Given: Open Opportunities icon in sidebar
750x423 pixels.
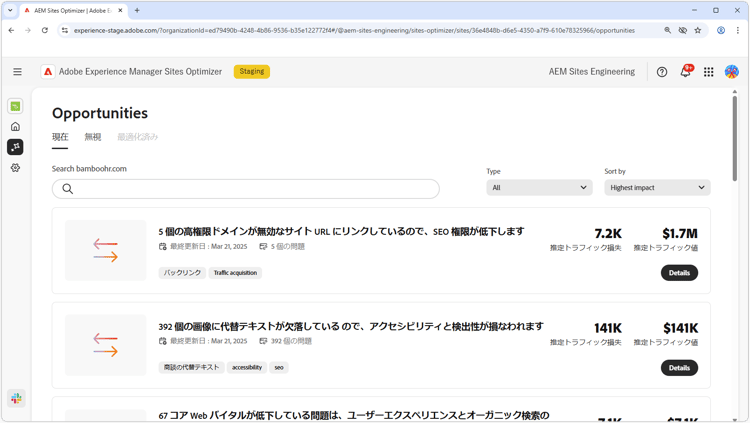Looking at the screenshot, I should tap(15, 147).
